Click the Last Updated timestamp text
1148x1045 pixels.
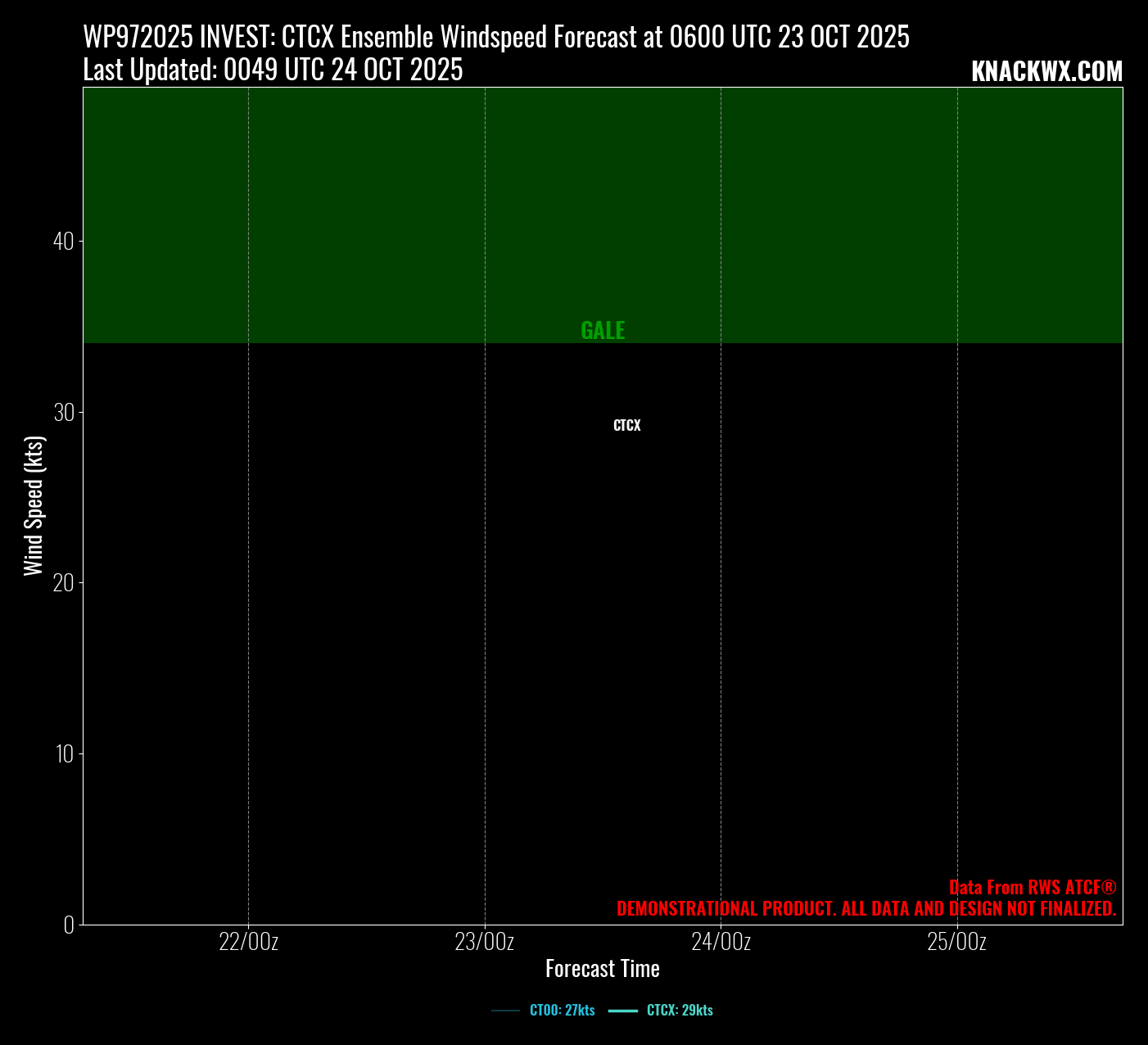[273, 70]
